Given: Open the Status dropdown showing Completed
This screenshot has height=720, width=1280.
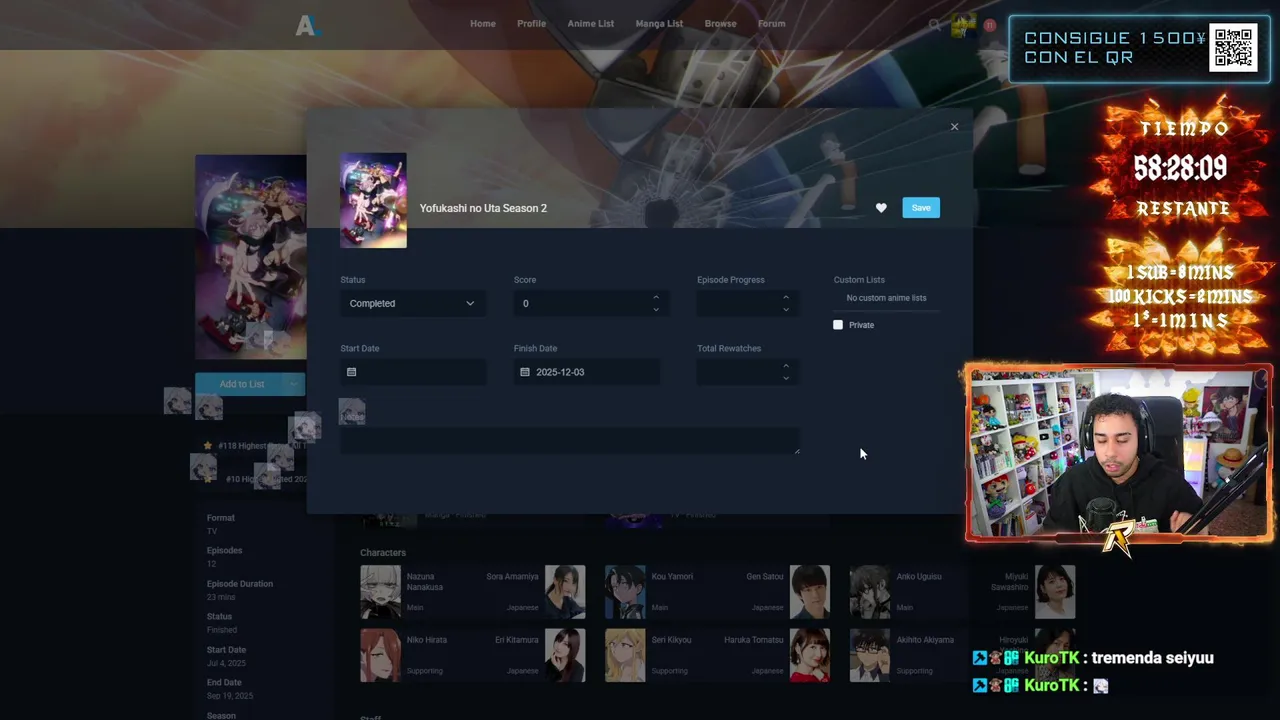Looking at the screenshot, I should [412, 303].
